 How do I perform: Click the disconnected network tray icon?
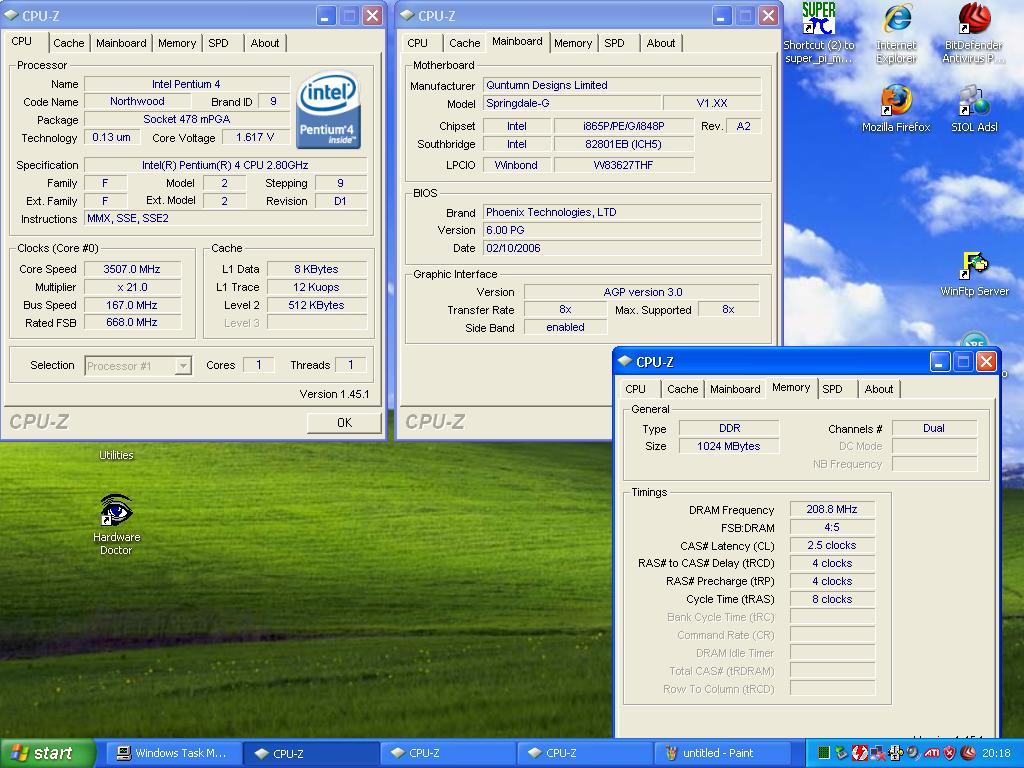point(877,753)
